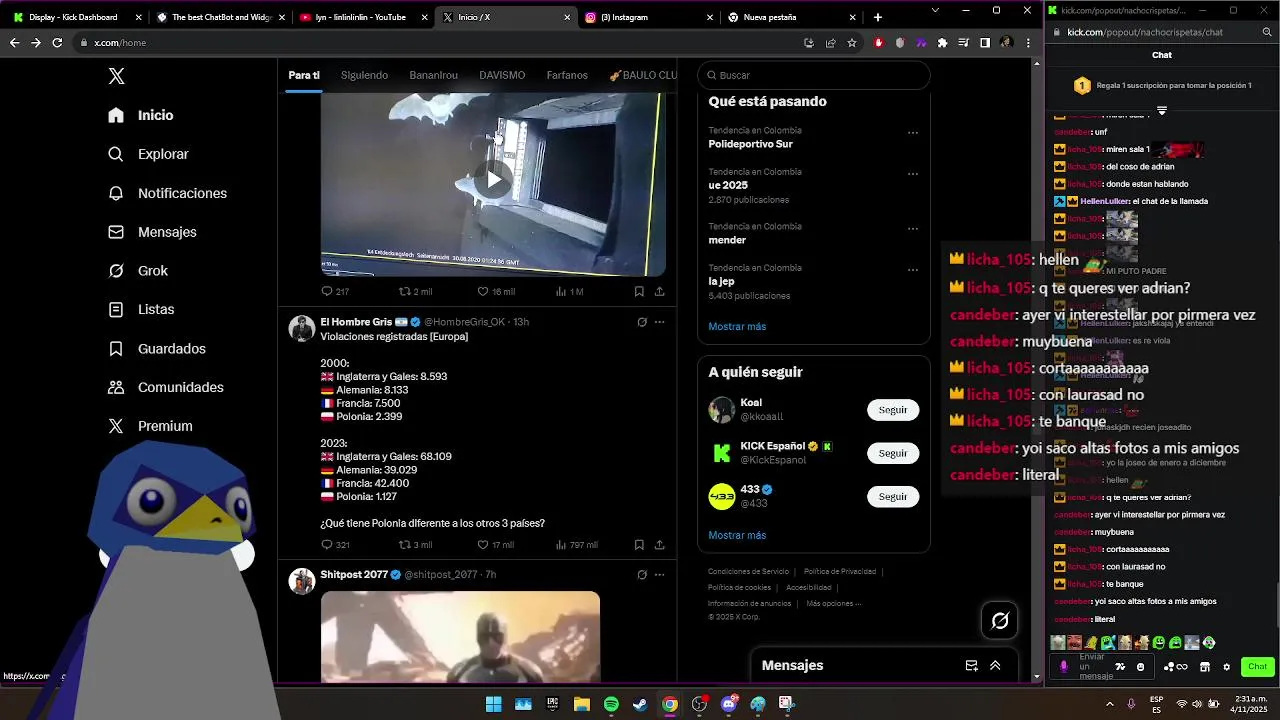Open options for la jep trend
Image resolution: width=1280 pixels, height=720 pixels.
[x=912, y=269]
